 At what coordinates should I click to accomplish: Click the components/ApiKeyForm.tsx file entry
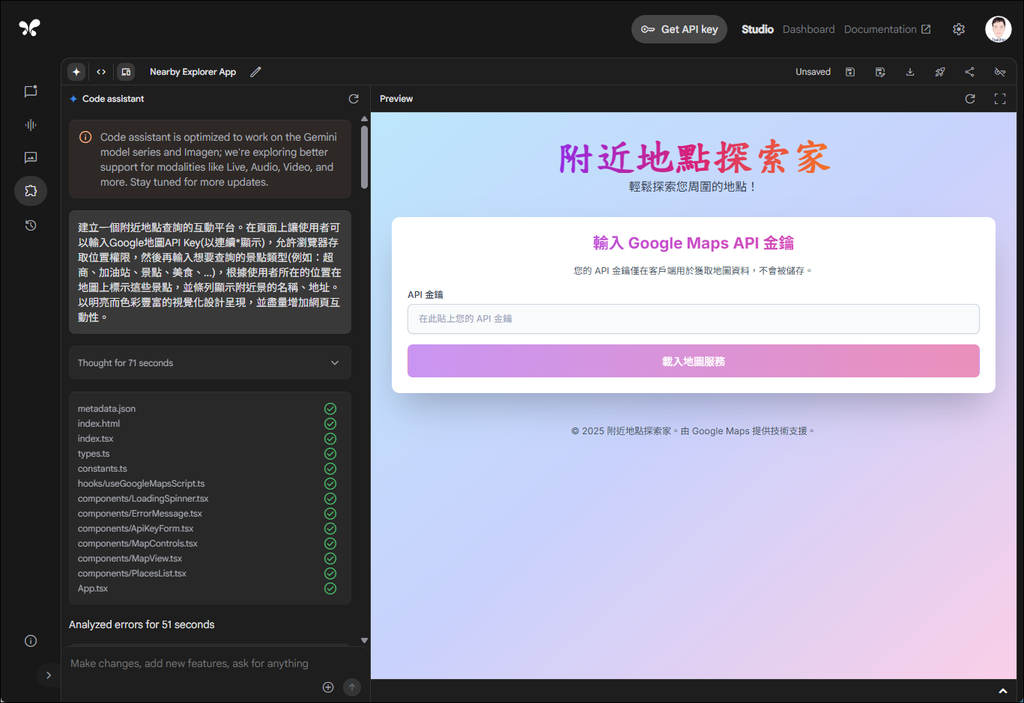pyautogui.click(x=135, y=529)
